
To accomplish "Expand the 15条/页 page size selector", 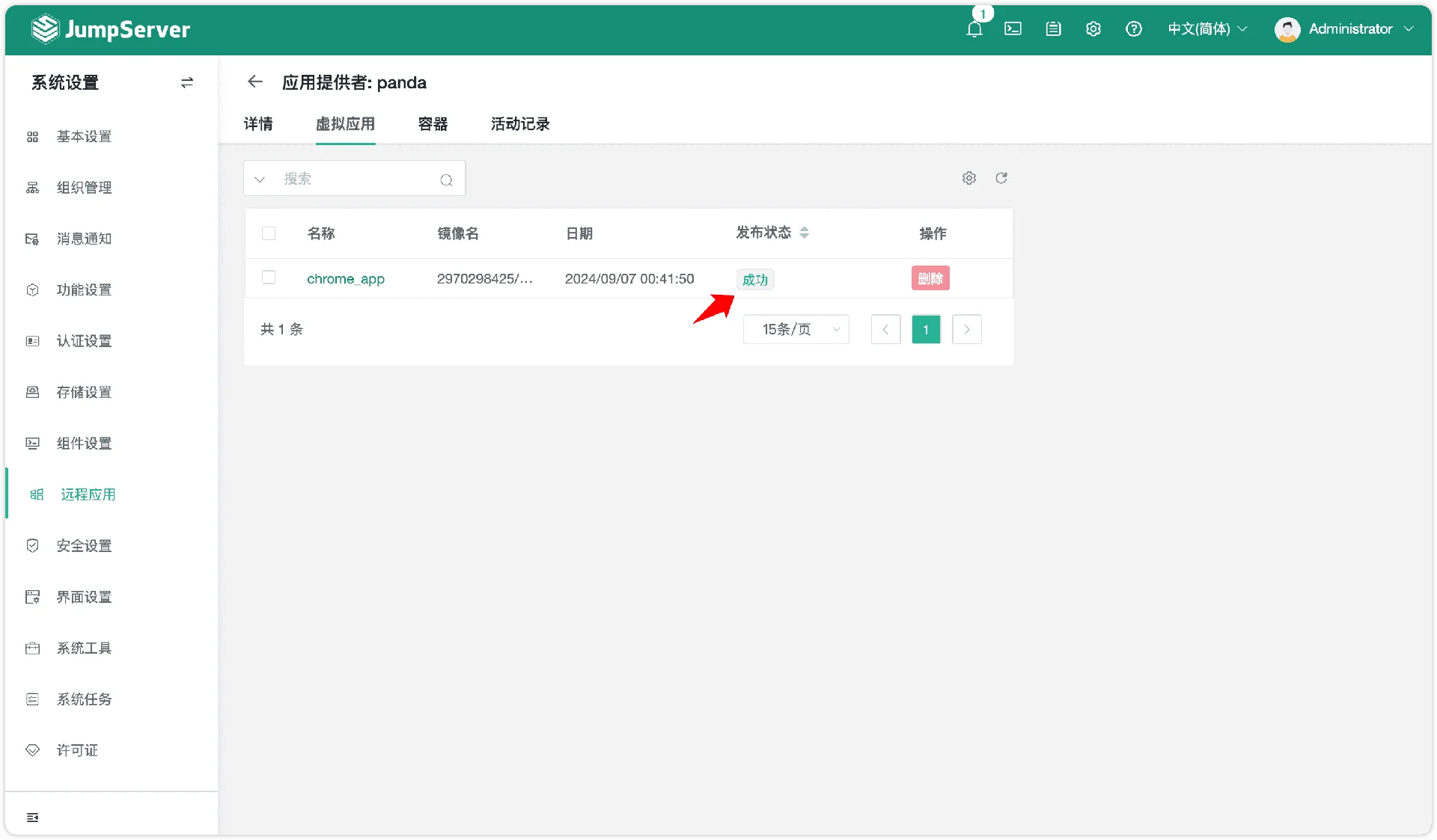I will pyautogui.click(x=796, y=329).
